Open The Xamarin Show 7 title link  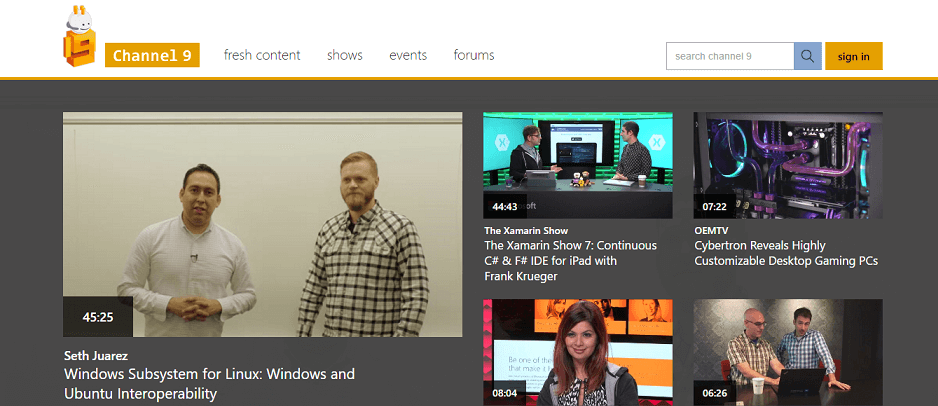pyautogui.click(x=571, y=261)
